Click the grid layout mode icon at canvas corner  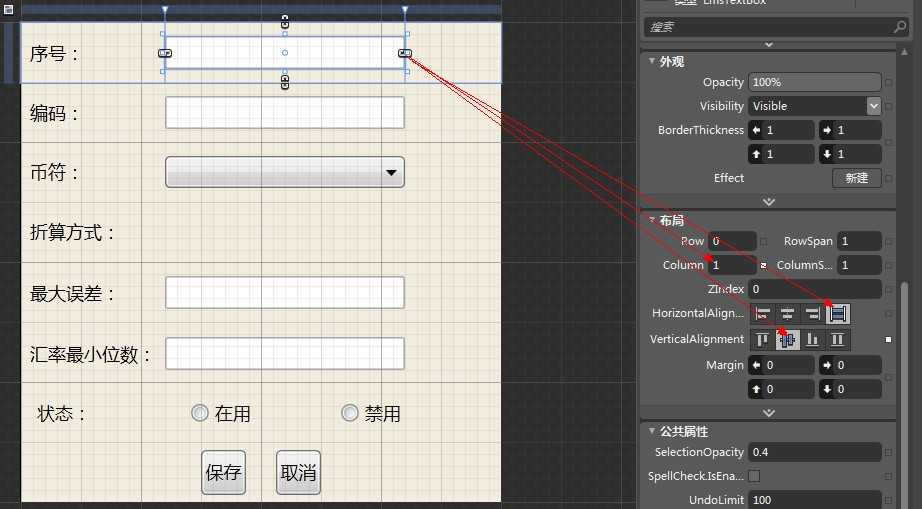(8, 9)
